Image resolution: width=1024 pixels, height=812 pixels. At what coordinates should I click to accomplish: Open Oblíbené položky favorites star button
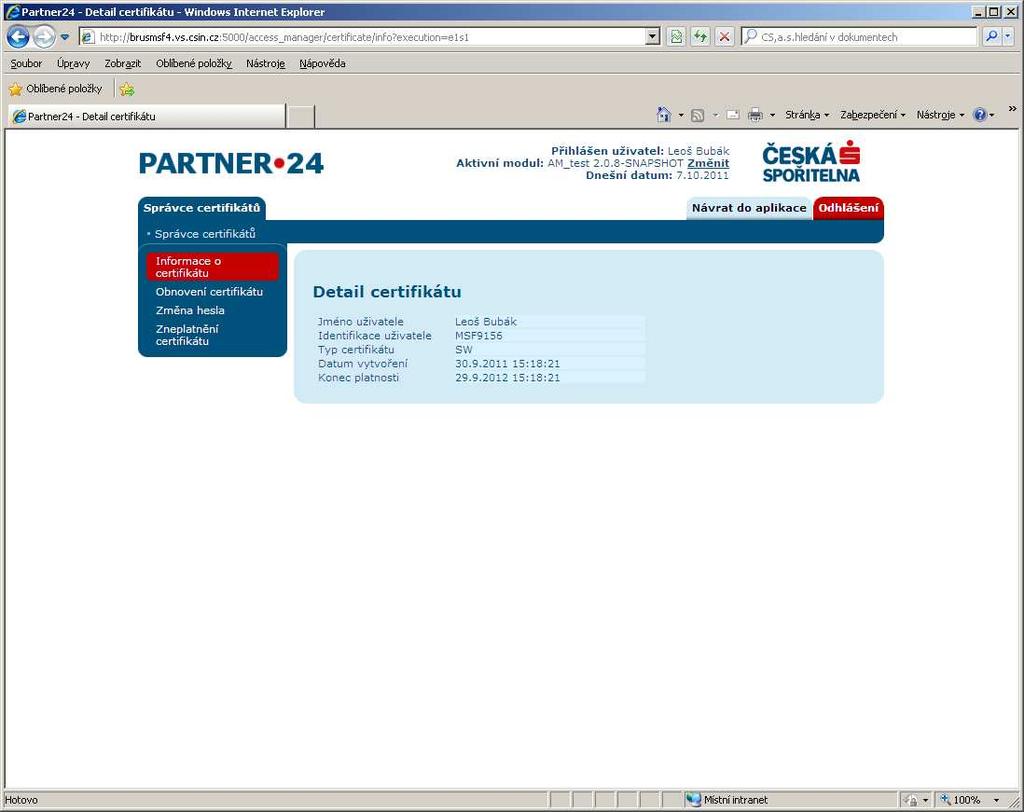pyautogui.click(x=56, y=88)
